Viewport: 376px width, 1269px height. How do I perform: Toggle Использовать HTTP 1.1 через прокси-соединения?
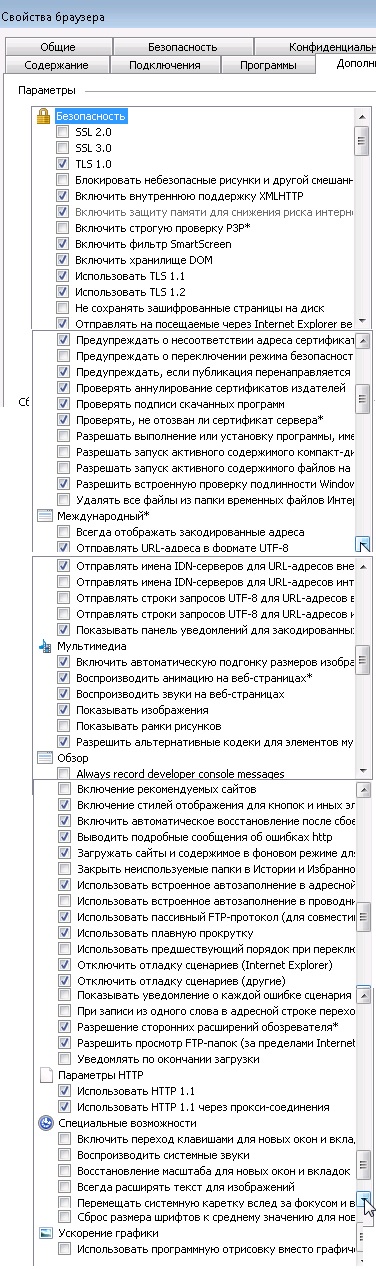point(64,1108)
